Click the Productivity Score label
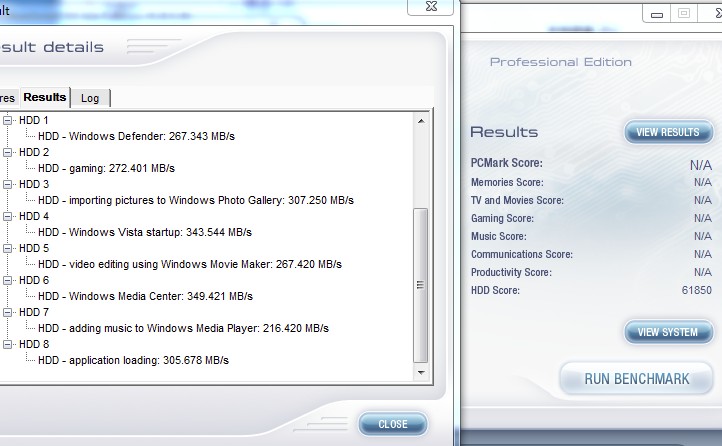 511,272
